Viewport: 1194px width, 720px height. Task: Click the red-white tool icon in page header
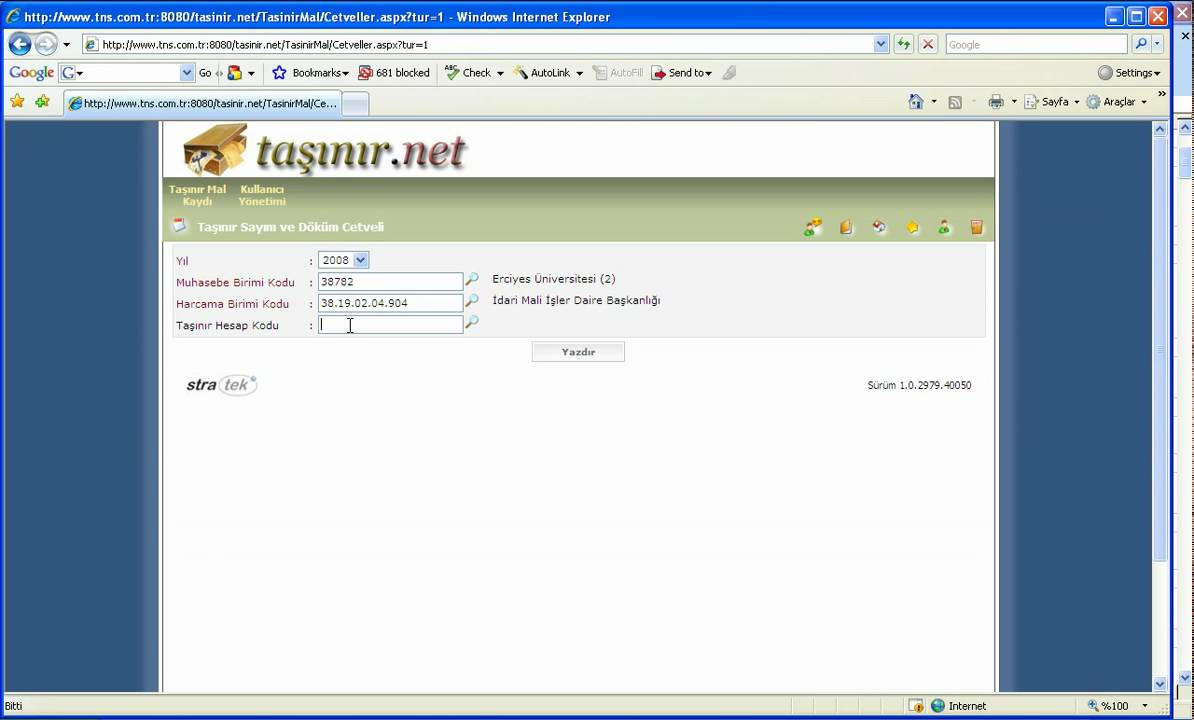[x=880, y=227]
